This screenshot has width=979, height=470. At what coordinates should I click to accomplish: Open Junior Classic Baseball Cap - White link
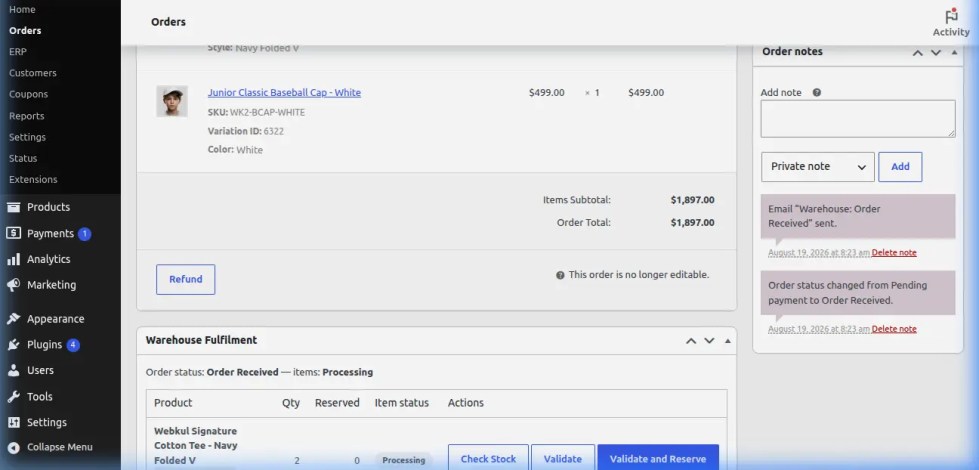pos(284,92)
